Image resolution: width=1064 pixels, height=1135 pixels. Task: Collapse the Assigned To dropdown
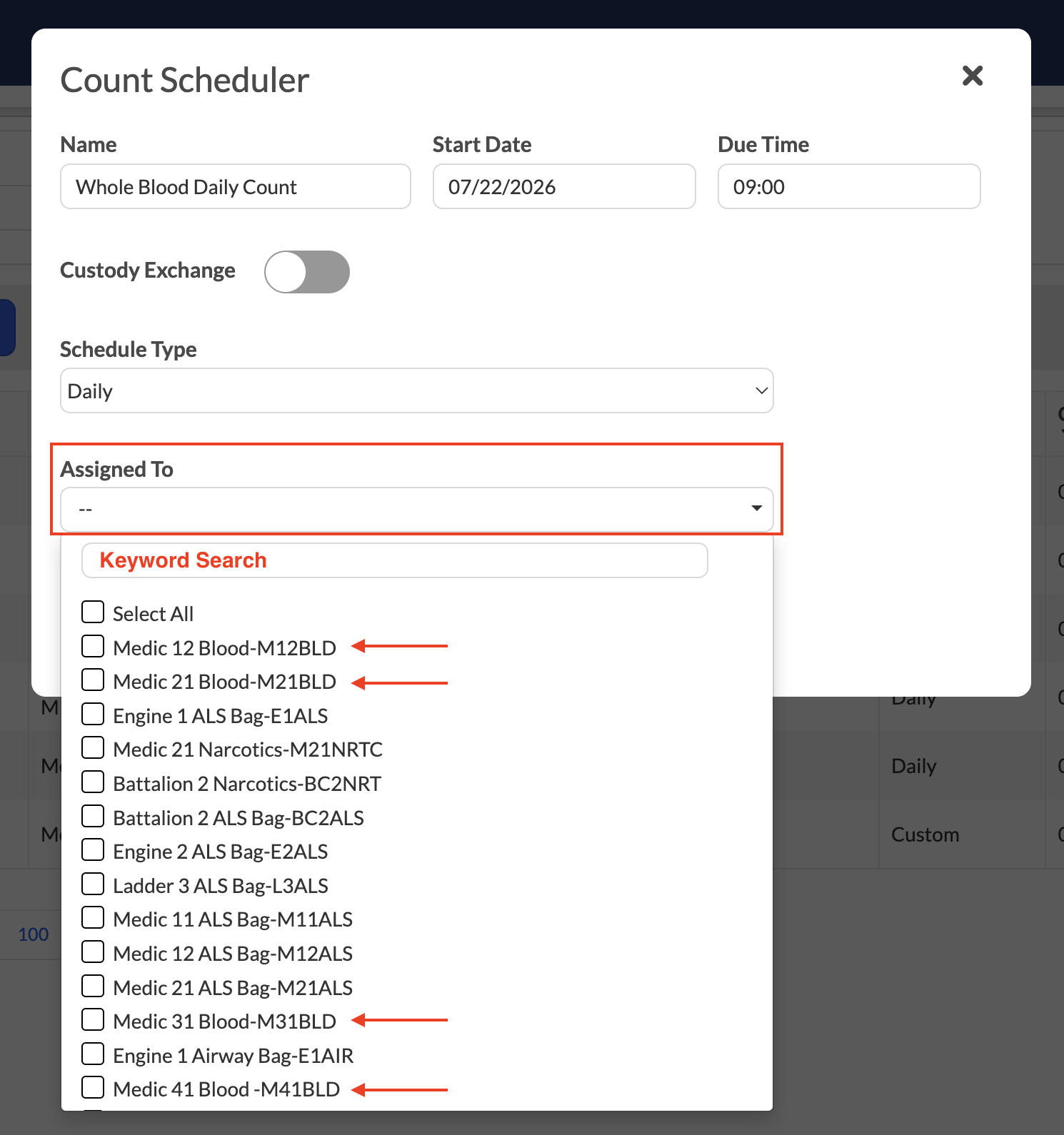(417, 509)
